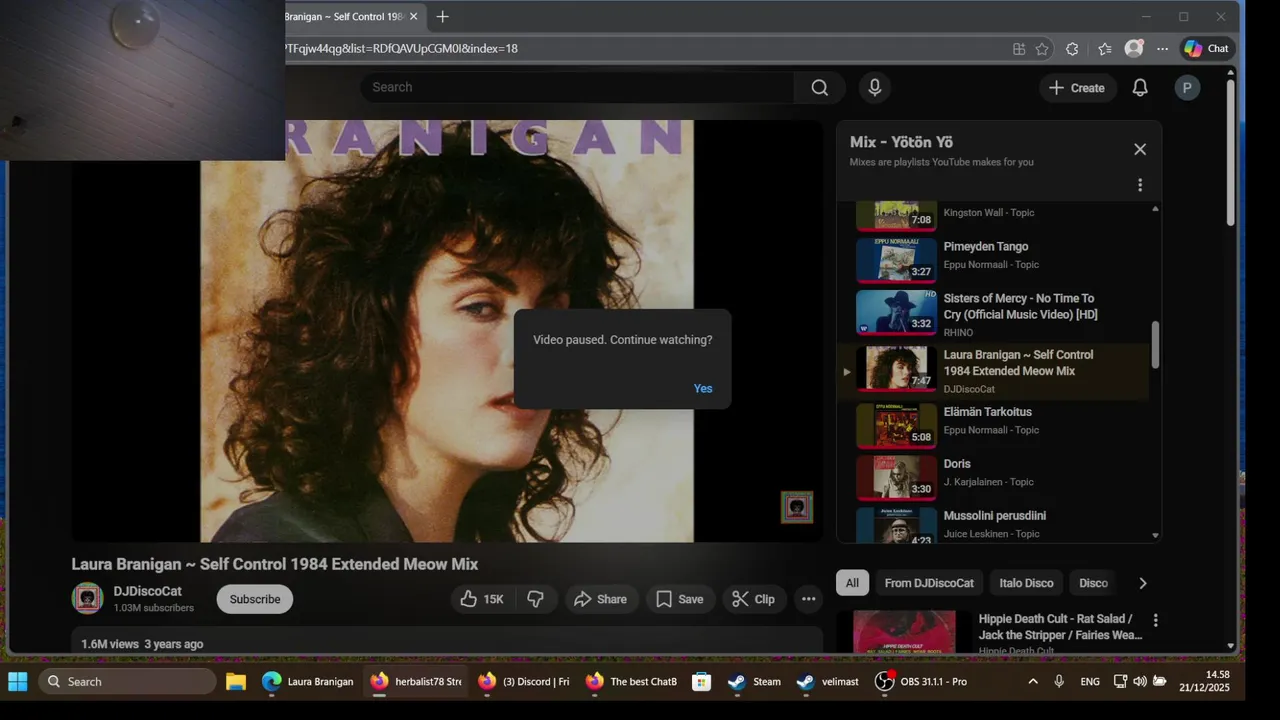Screen dimensions: 1280x720
Task: Start voice search with the microphone icon
Action: (x=875, y=87)
